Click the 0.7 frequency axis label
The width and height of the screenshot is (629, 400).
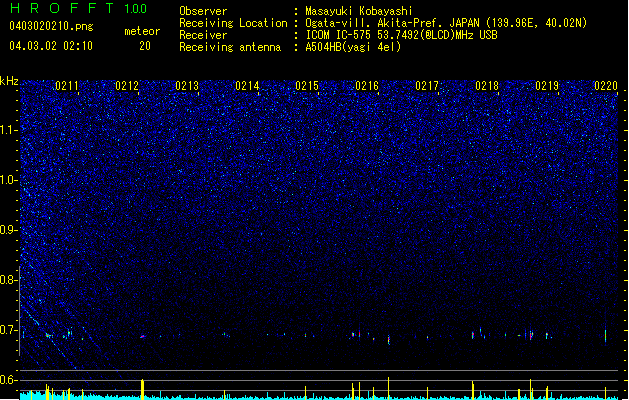[8, 330]
